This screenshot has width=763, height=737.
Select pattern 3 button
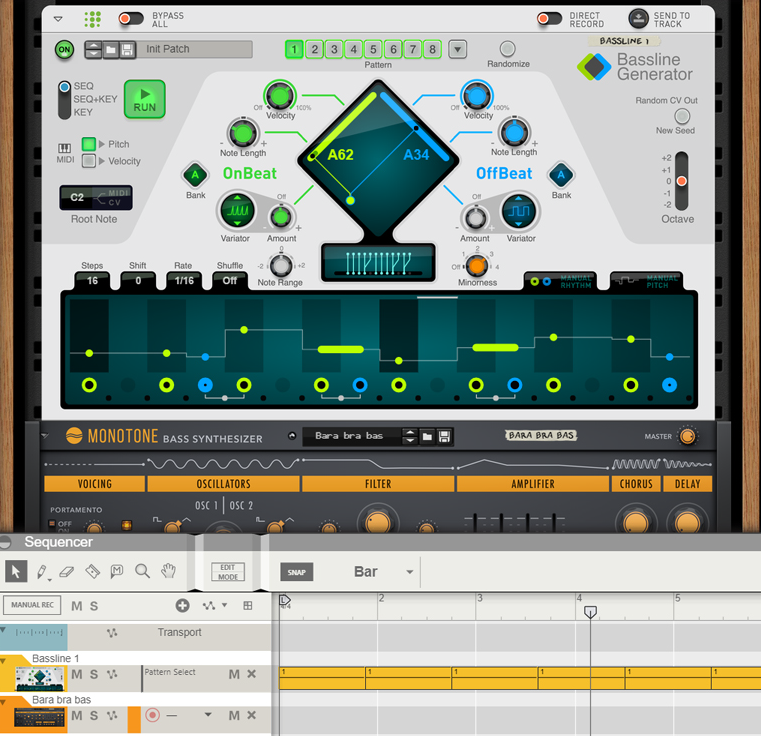point(334,49)
